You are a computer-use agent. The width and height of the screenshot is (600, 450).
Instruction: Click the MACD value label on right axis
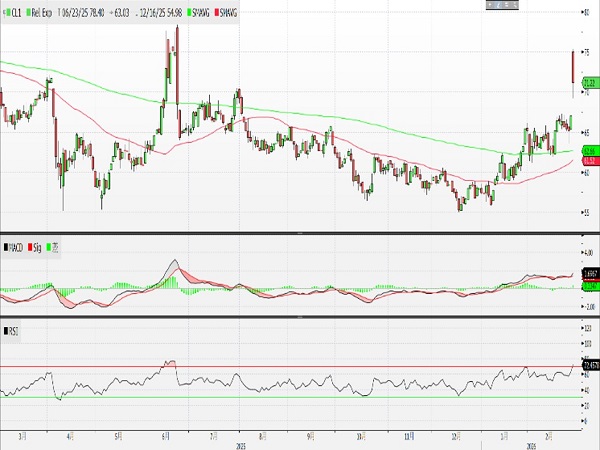pyautogui.click(x=589, y=273)
